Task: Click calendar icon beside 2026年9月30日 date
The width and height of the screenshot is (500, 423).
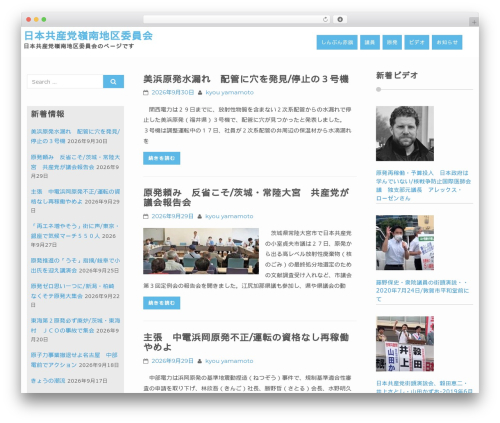Action: coord(146,93)
